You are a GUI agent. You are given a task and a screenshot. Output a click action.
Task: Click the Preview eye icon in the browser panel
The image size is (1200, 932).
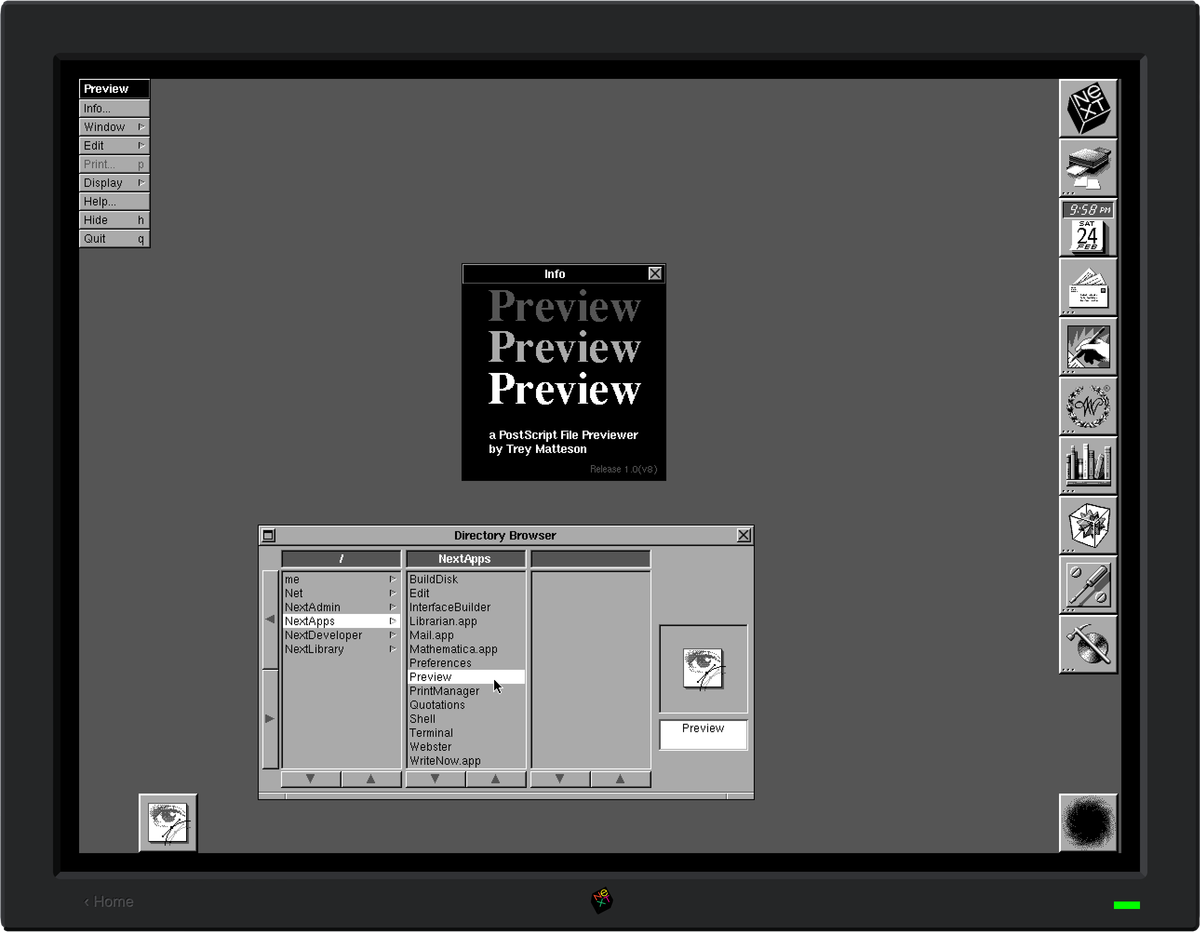point(703,667)
